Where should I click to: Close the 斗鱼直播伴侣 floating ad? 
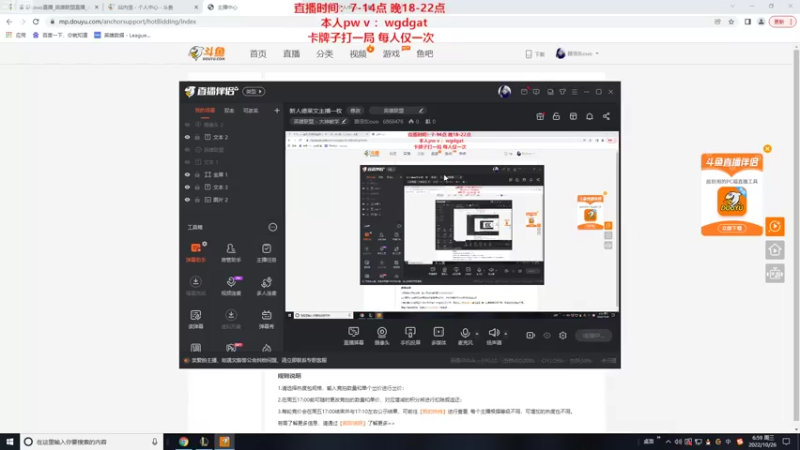[767, 149]
